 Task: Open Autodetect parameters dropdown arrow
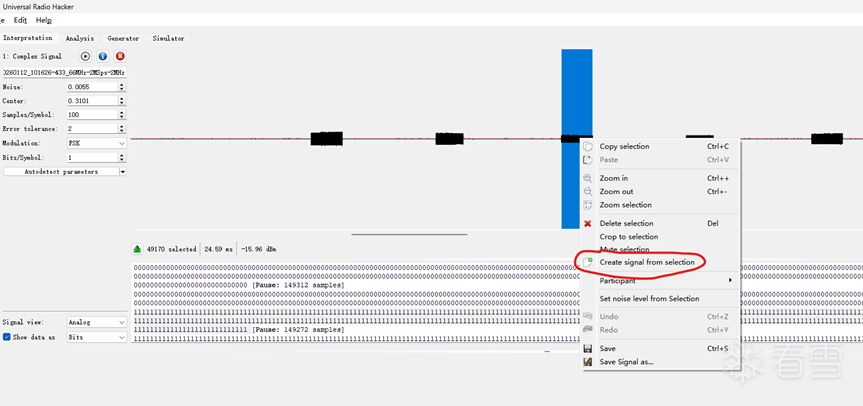point(122,172)
